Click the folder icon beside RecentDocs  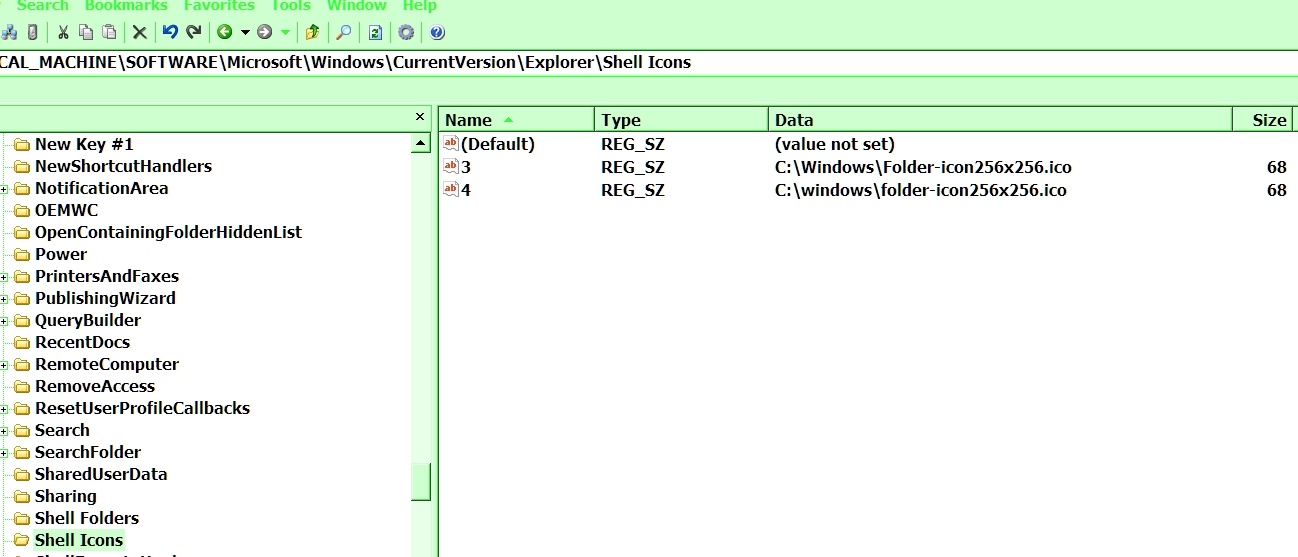click(22, 342)
